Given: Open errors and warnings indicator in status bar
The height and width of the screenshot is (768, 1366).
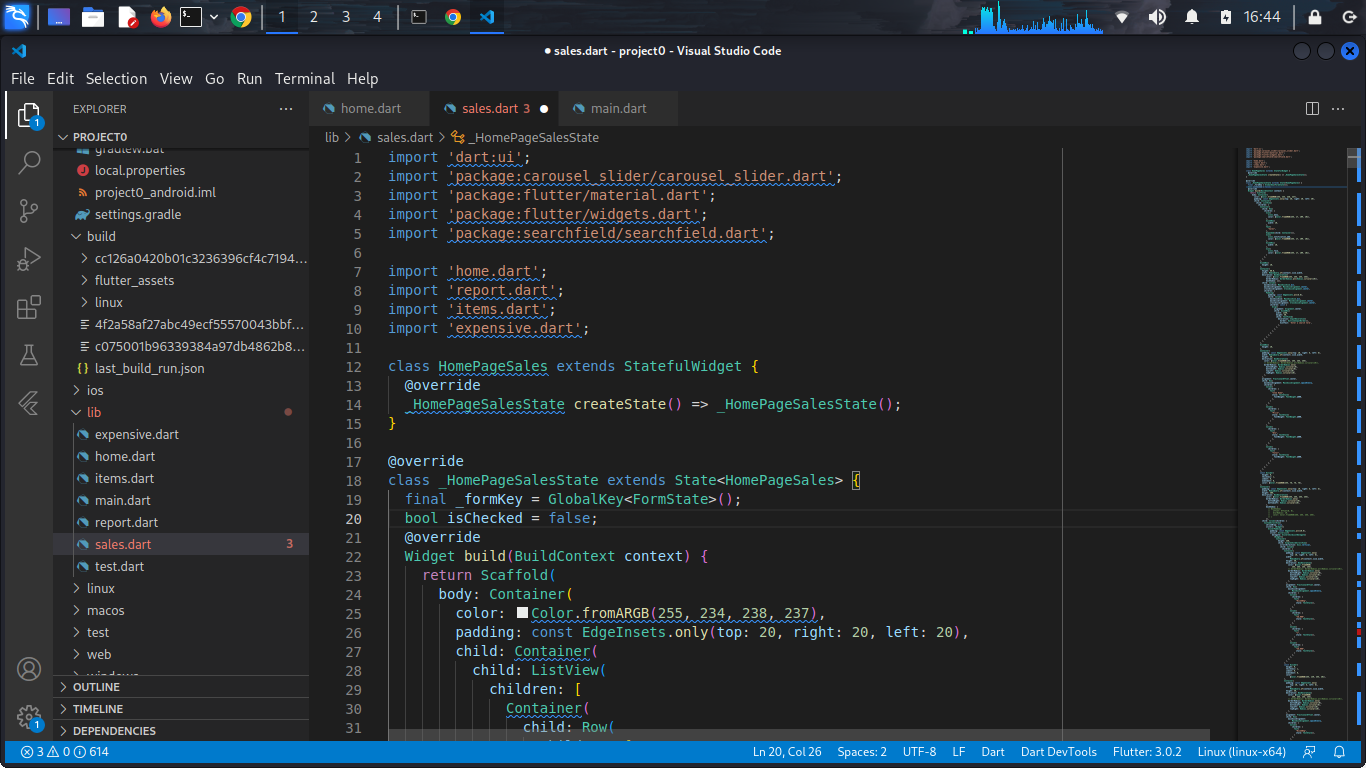Looking at the screenshot, I should [x=64, y=752].
